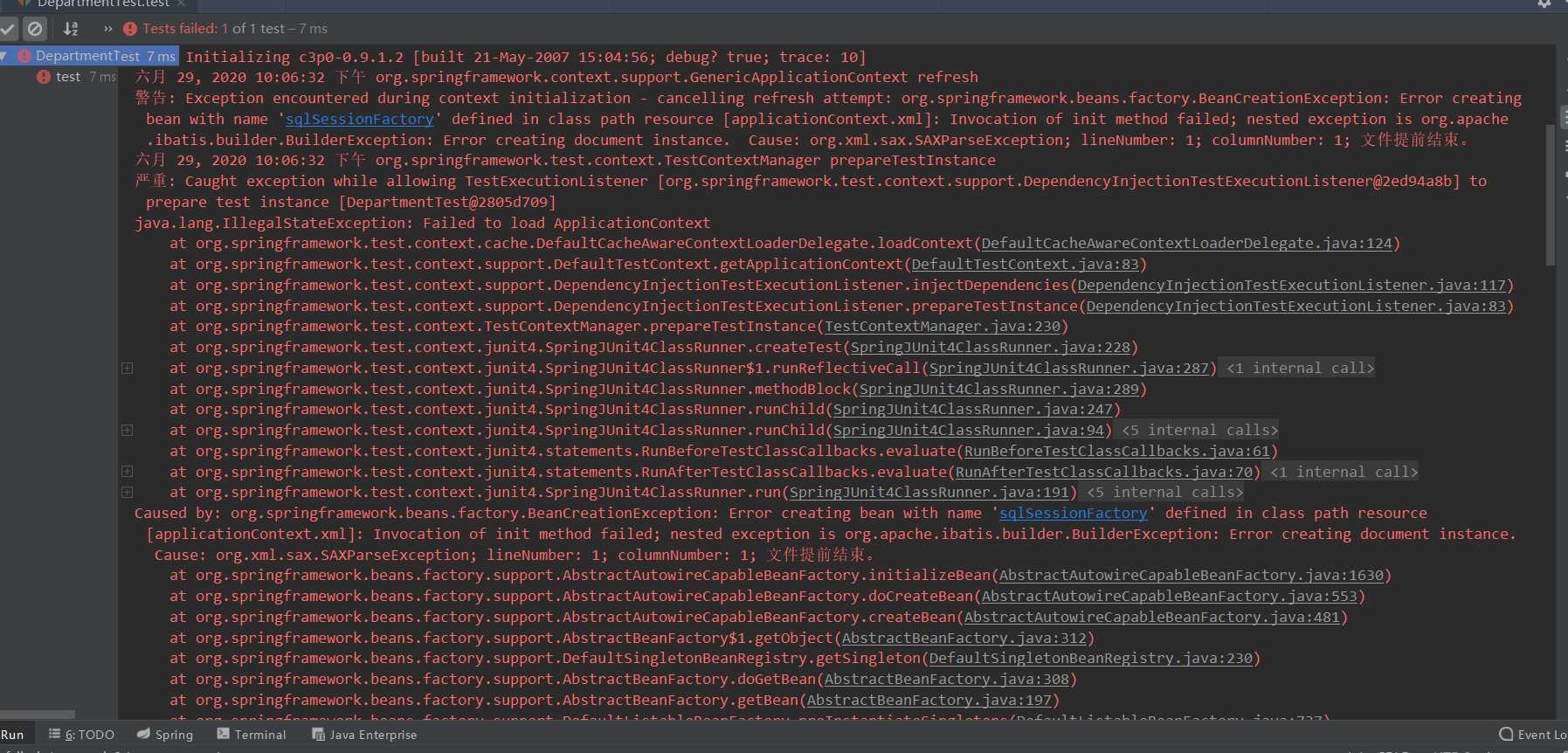Open DefaultSingletonBeanRegistry.java:230 link

1090,658
